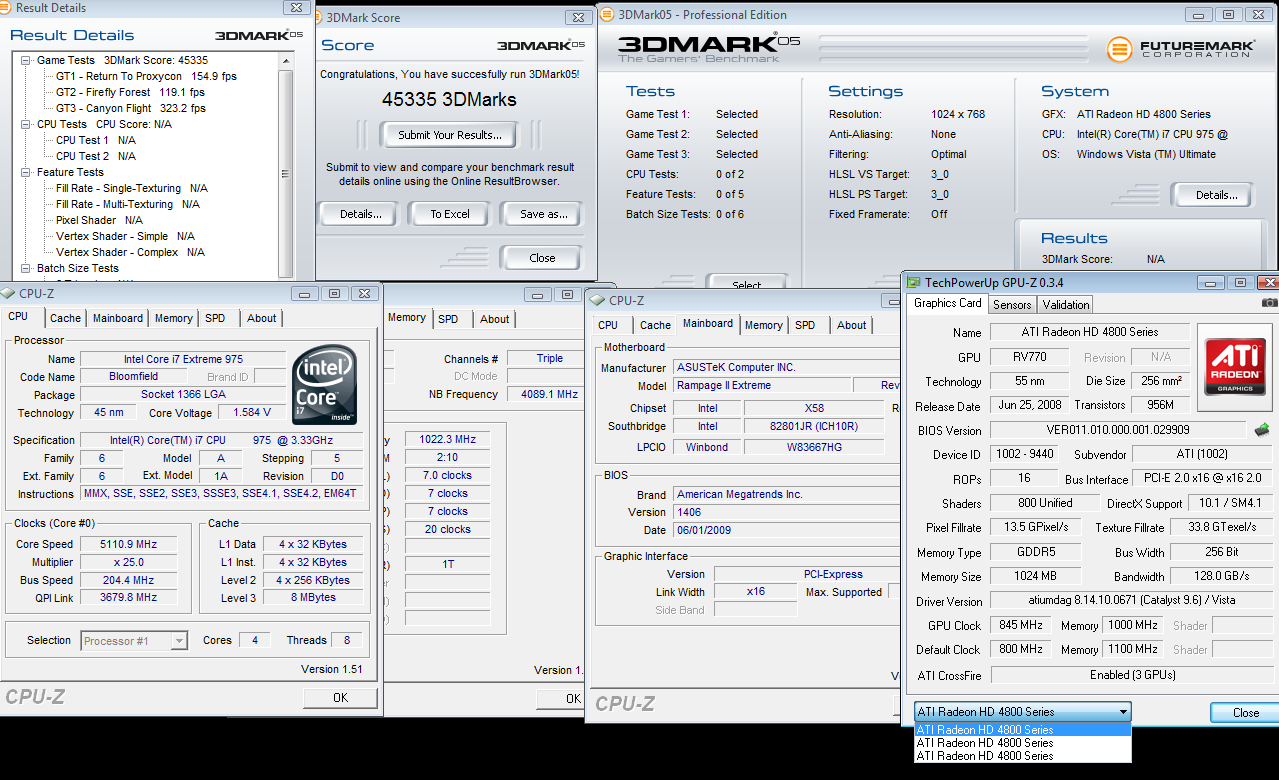
Task: Open Mainboard tab in left CPU-Z window
Action: coord(118,318)
